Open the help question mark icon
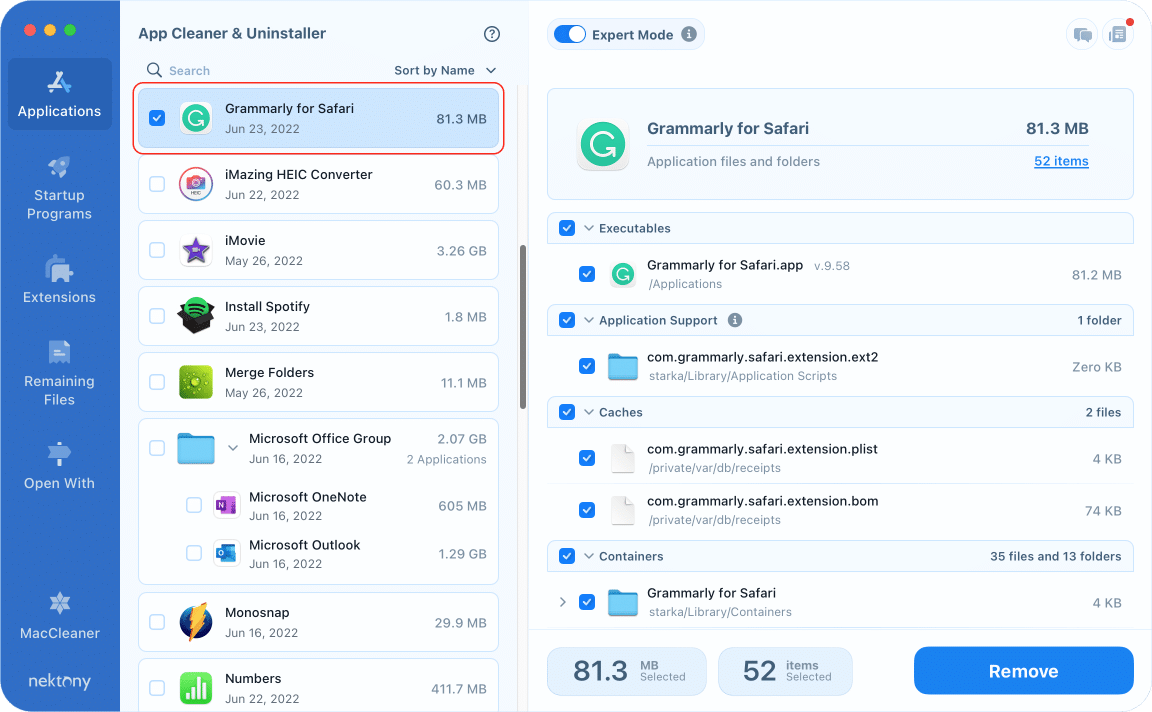Image resolution: width=1152 pixels, height=712 pixels. tap(492, 34)
